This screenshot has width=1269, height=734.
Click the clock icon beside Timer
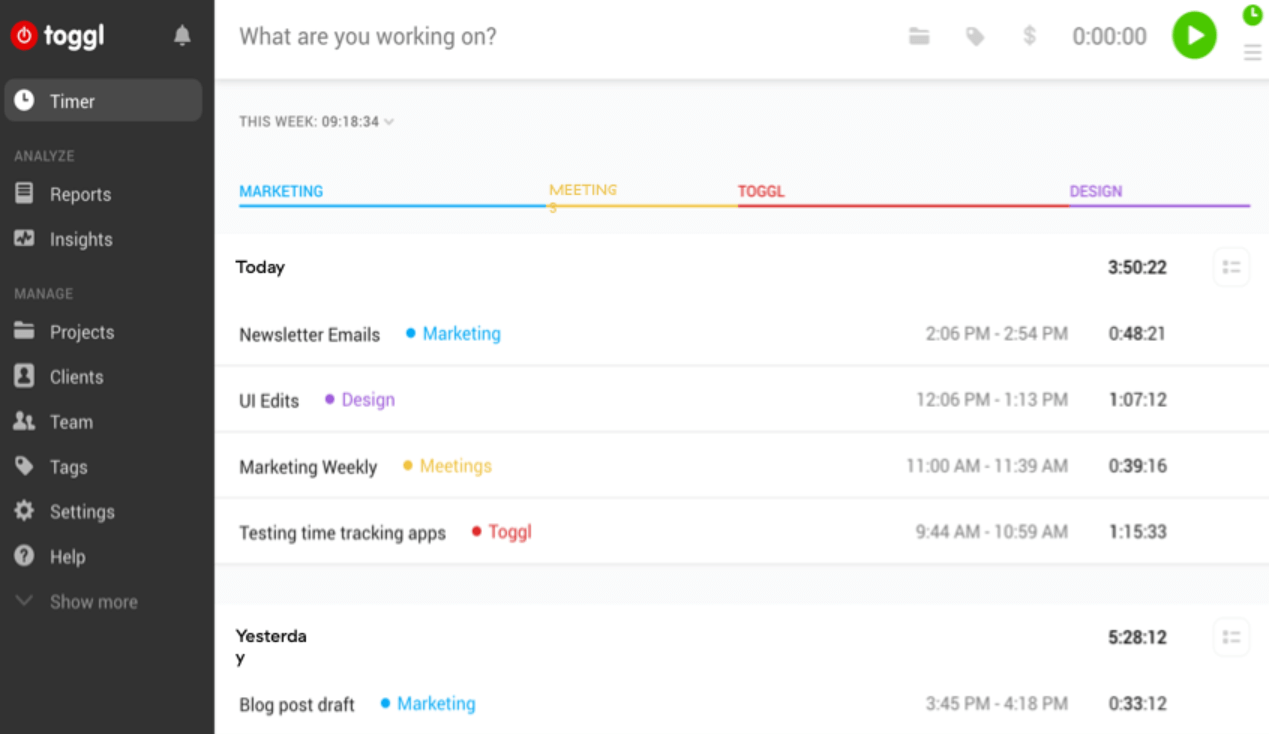click(x=24, y=101)
